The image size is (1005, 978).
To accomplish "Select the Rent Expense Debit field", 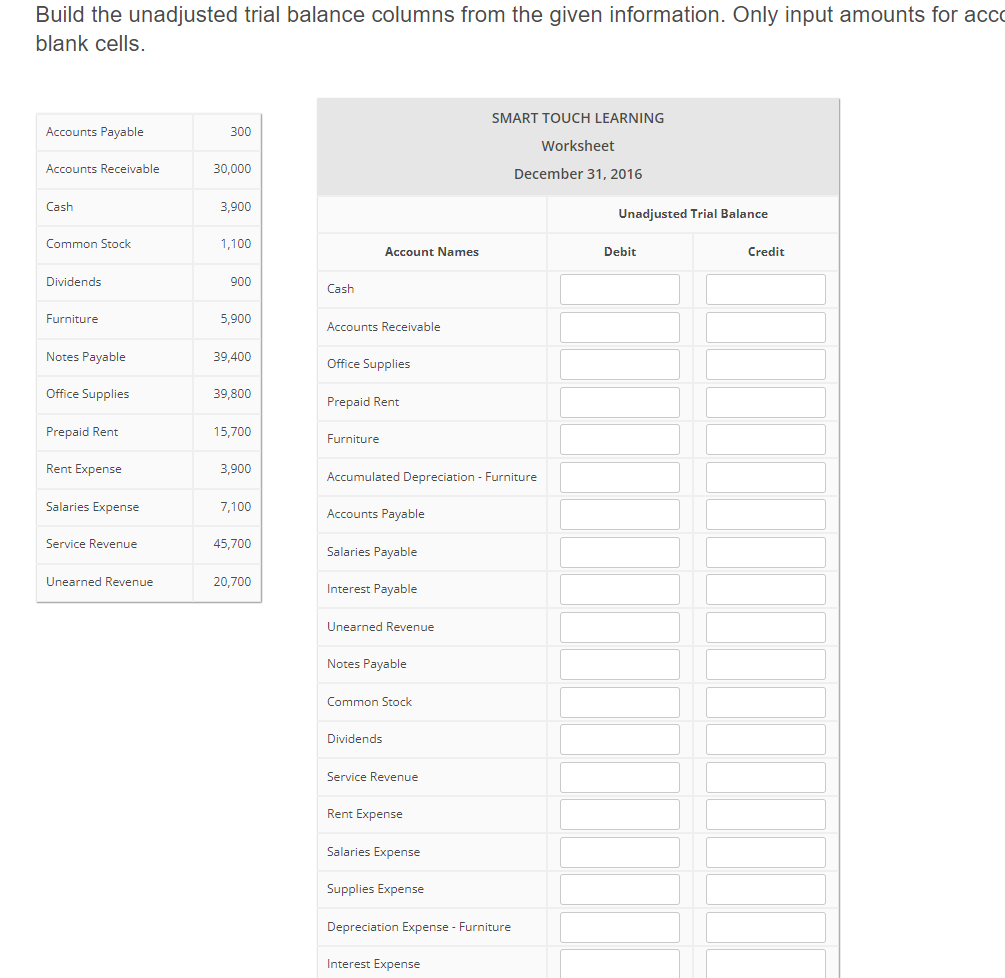I will pos(619,814).
